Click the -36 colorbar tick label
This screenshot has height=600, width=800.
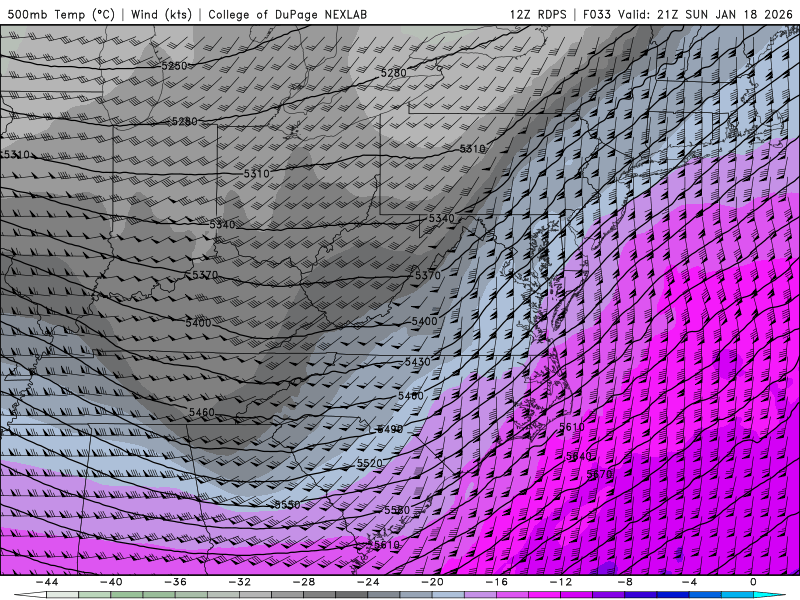(x=176, y=582)
